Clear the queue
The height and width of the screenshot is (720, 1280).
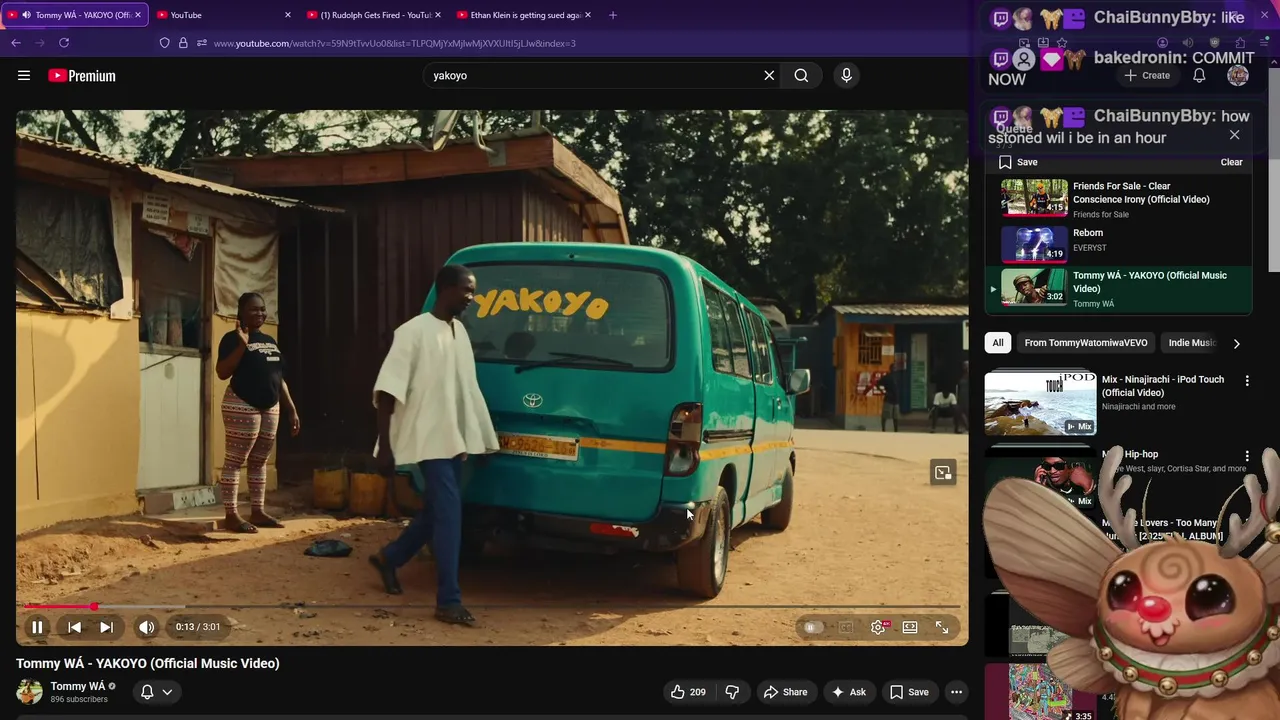click(1231, 162)
